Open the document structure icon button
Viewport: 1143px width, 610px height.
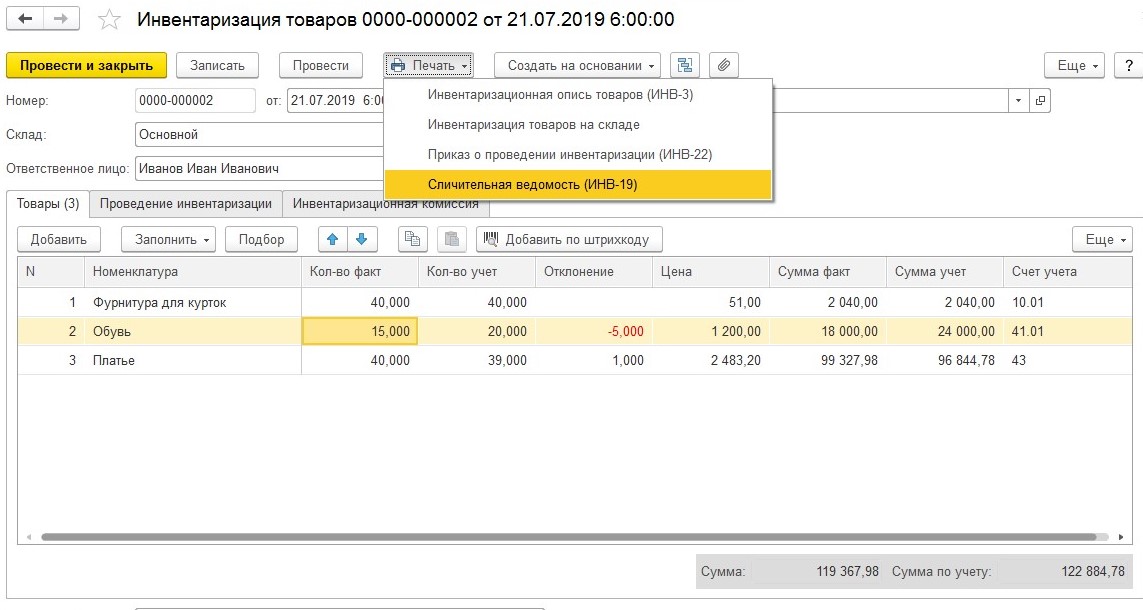pos(685,65)
